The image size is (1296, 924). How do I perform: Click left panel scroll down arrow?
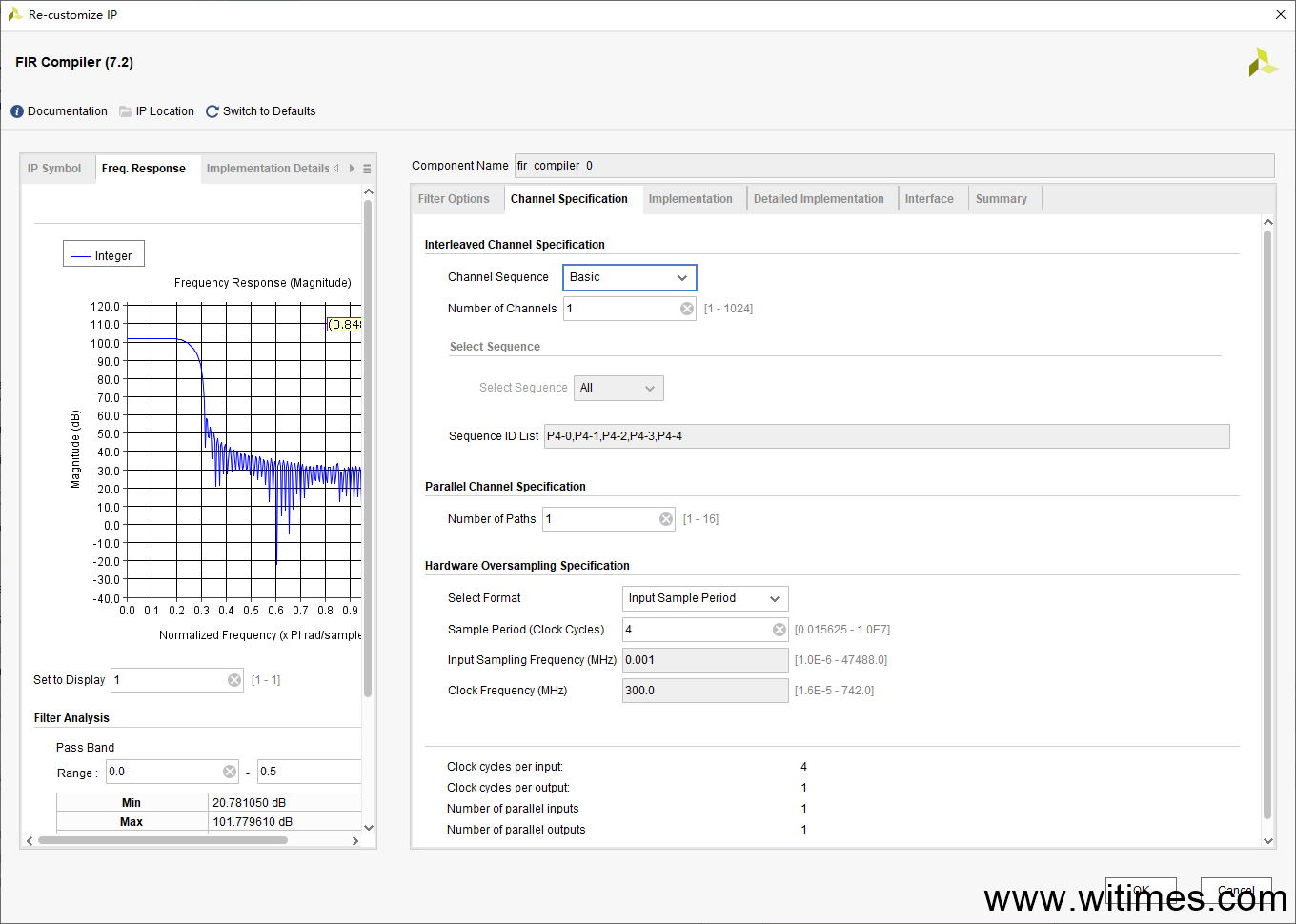coord(369,828)
